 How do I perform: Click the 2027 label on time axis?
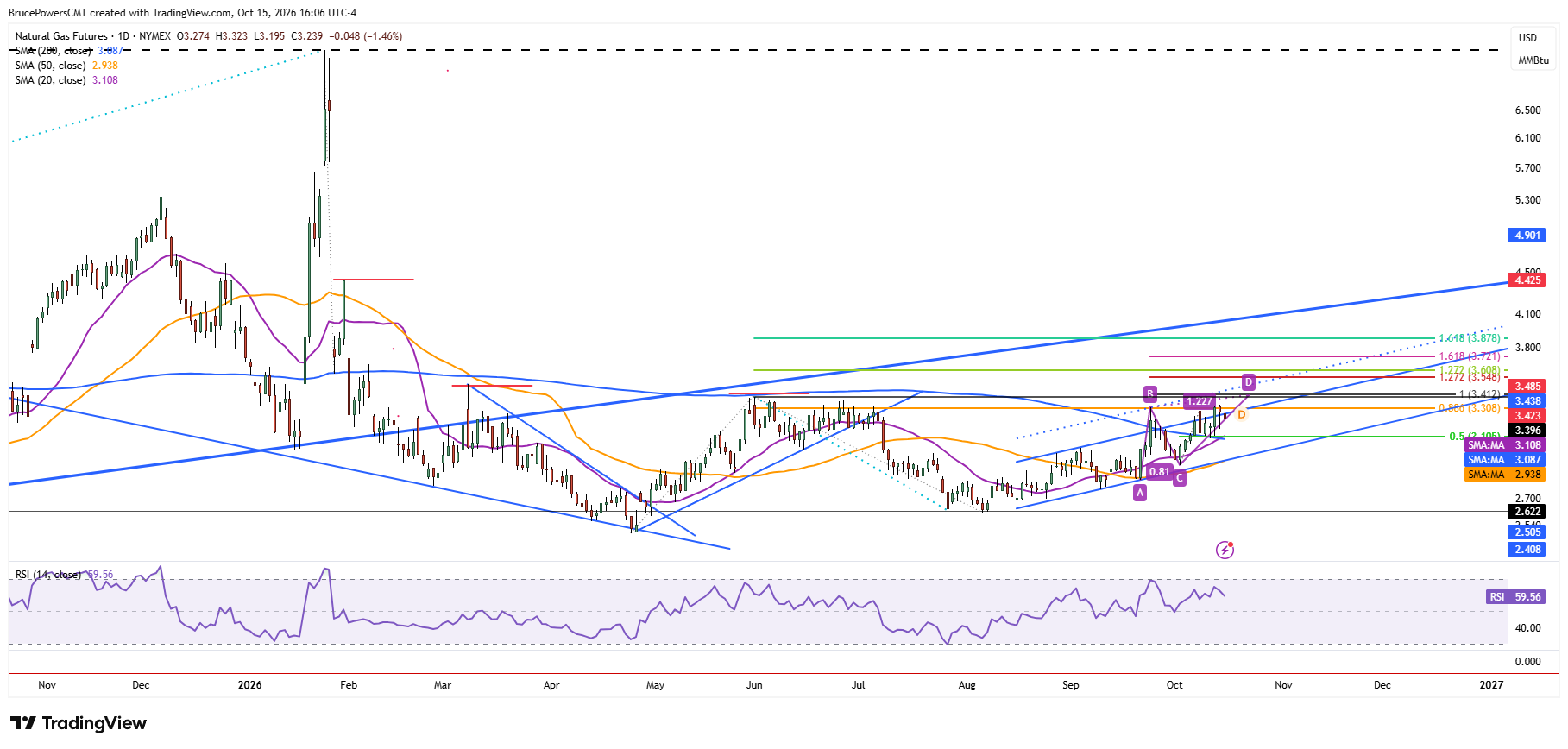[1491, 685]
